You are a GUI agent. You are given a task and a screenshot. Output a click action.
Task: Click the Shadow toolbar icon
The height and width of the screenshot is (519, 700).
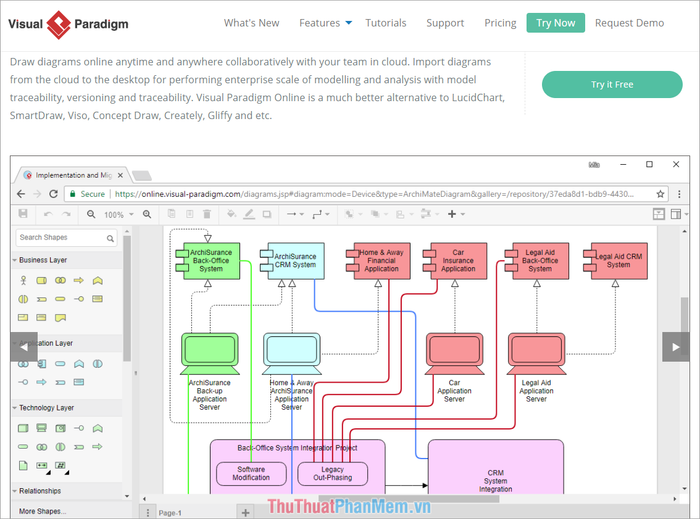pos(267,214)
